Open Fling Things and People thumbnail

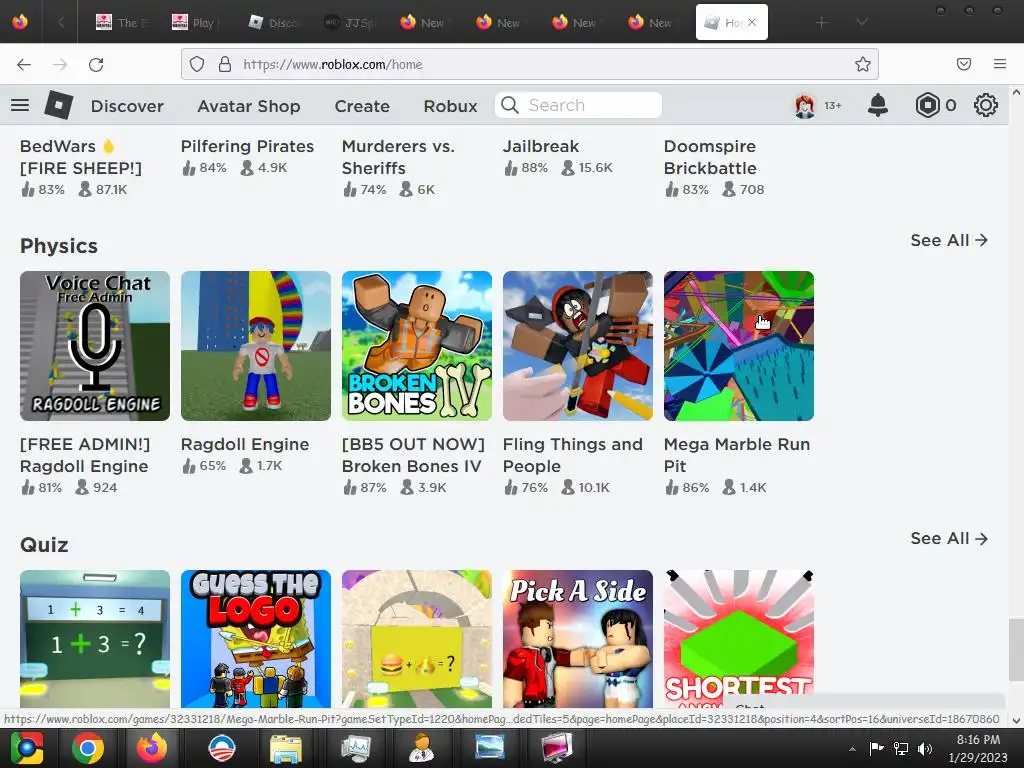(578, 346)
